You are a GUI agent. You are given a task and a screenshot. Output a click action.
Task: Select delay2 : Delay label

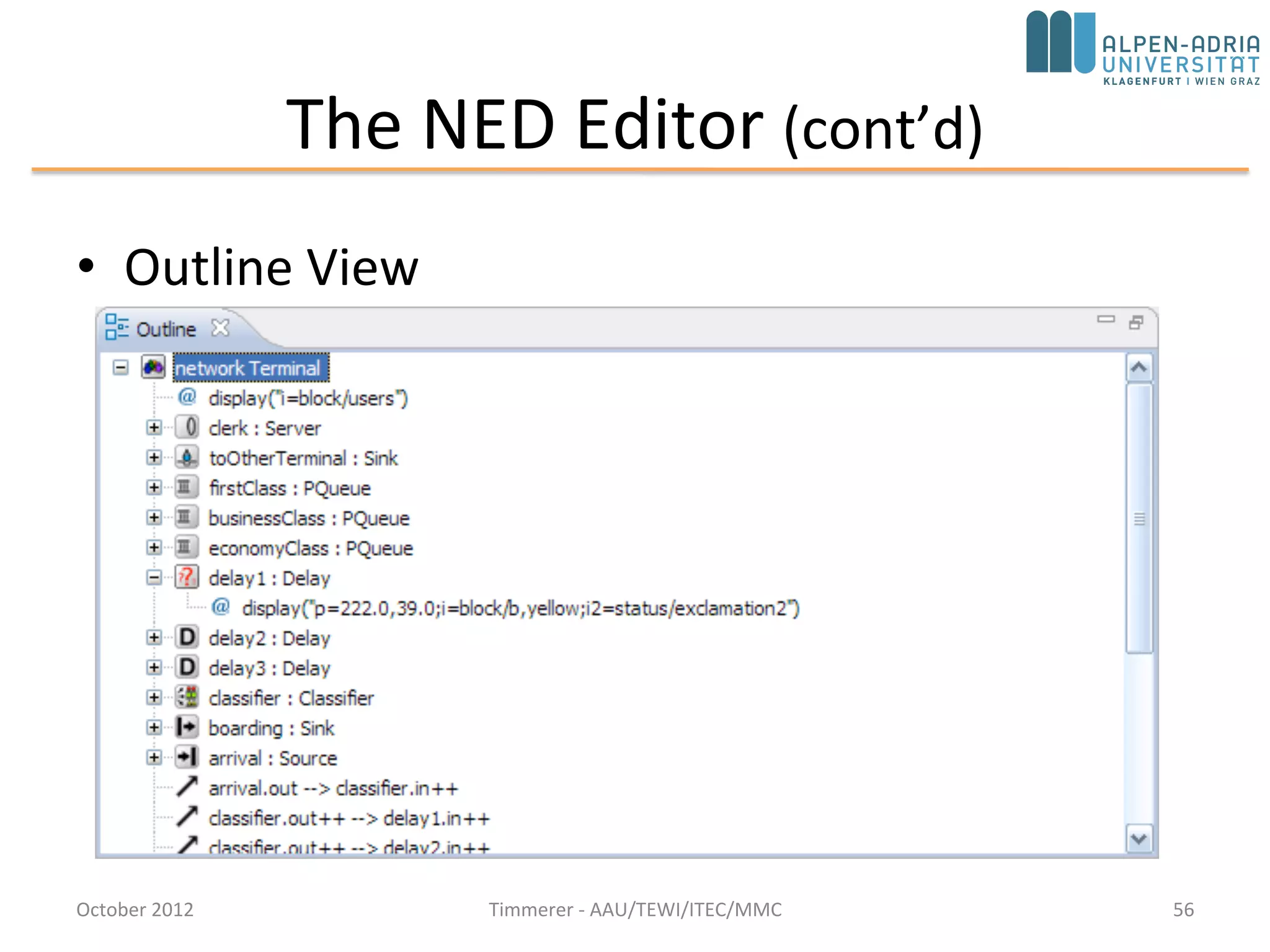click(269, 638)
